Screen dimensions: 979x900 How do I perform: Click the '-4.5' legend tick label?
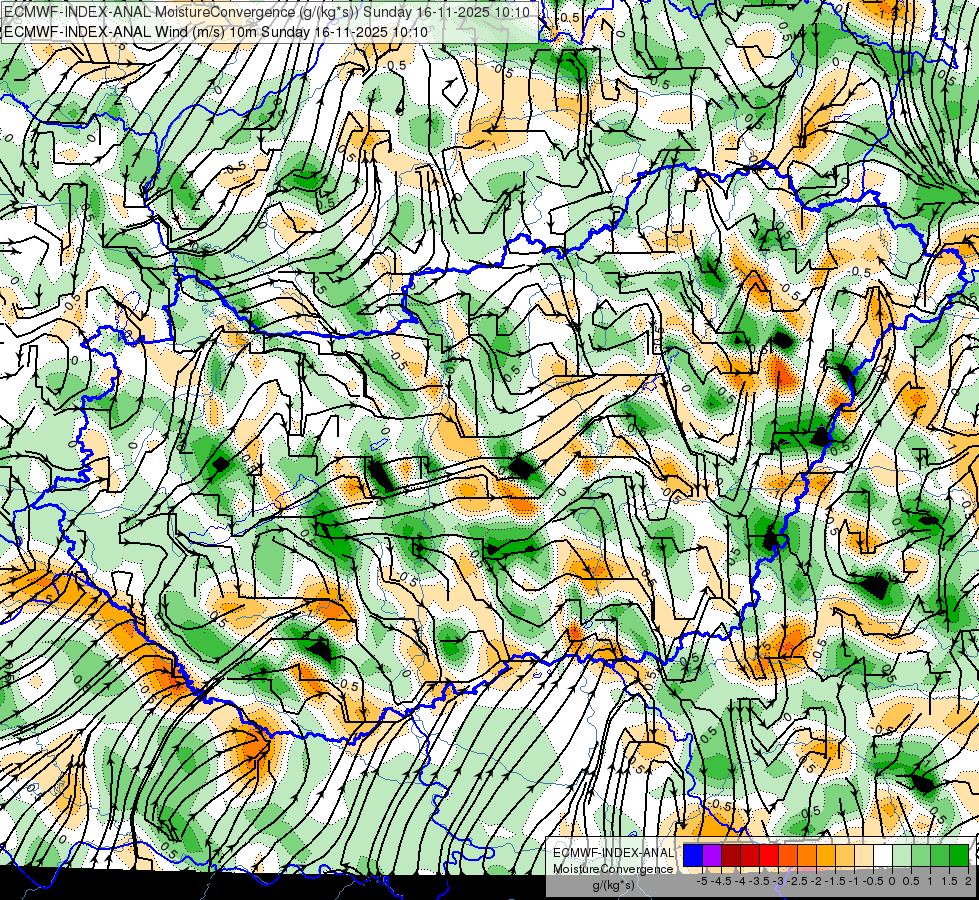point(721,881)
